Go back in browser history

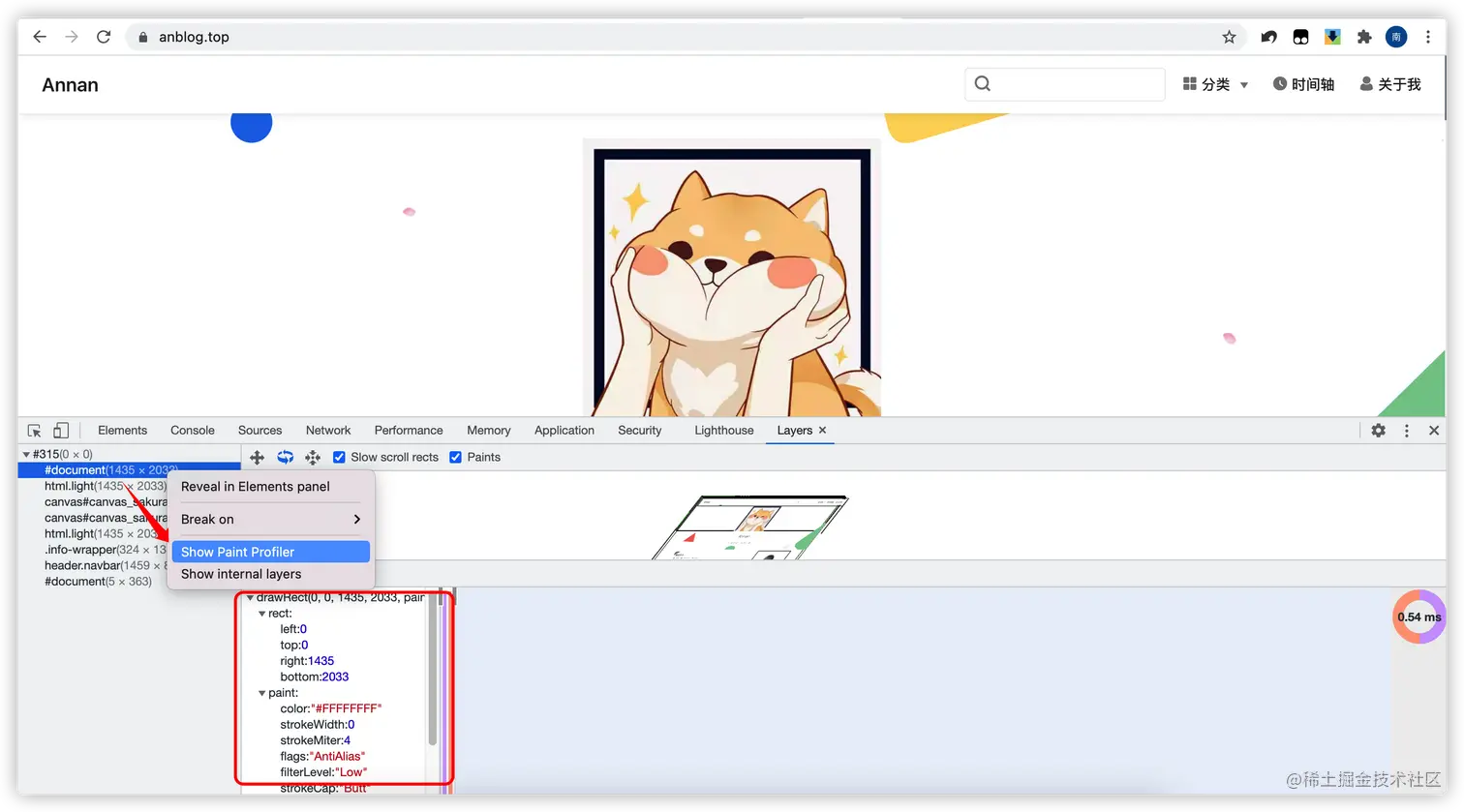pyautogui.click(x=40, y=37)
